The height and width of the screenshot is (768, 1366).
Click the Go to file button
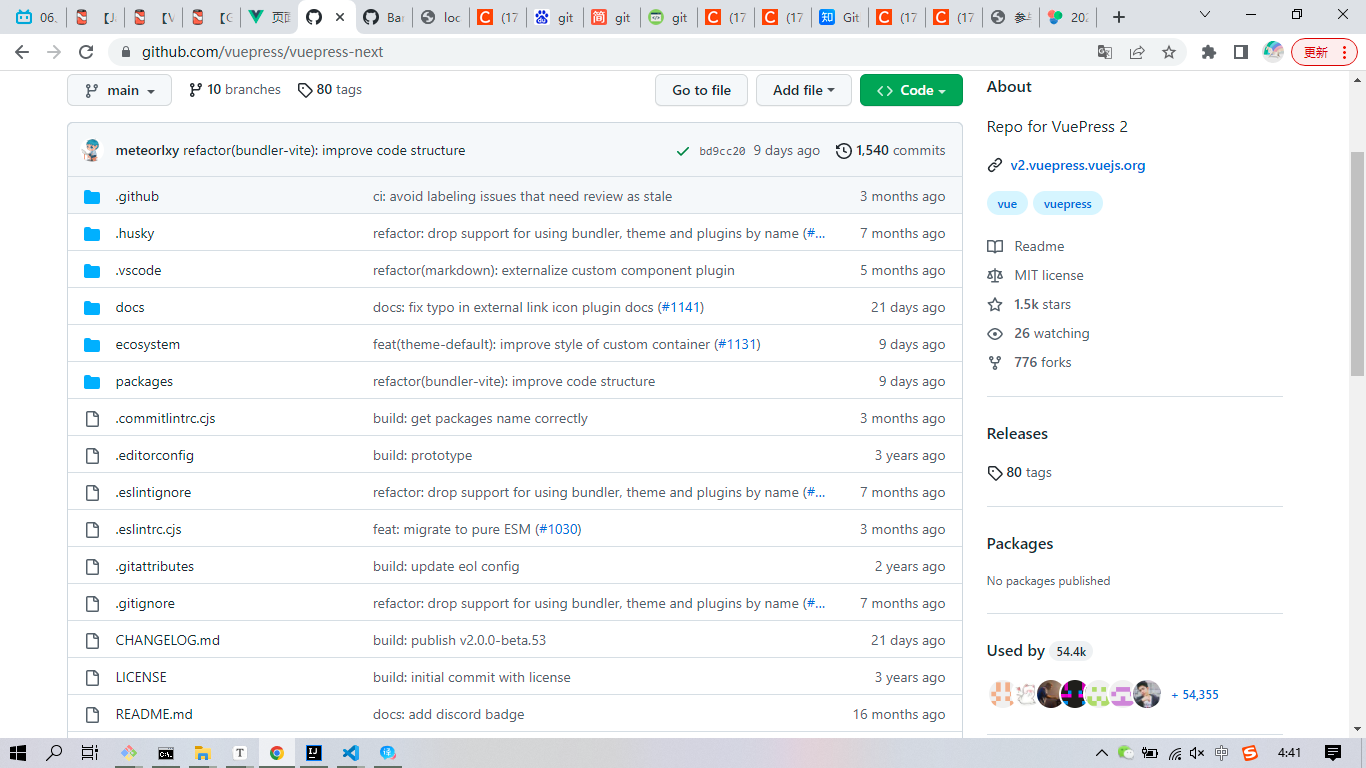[x=701, y=90]
